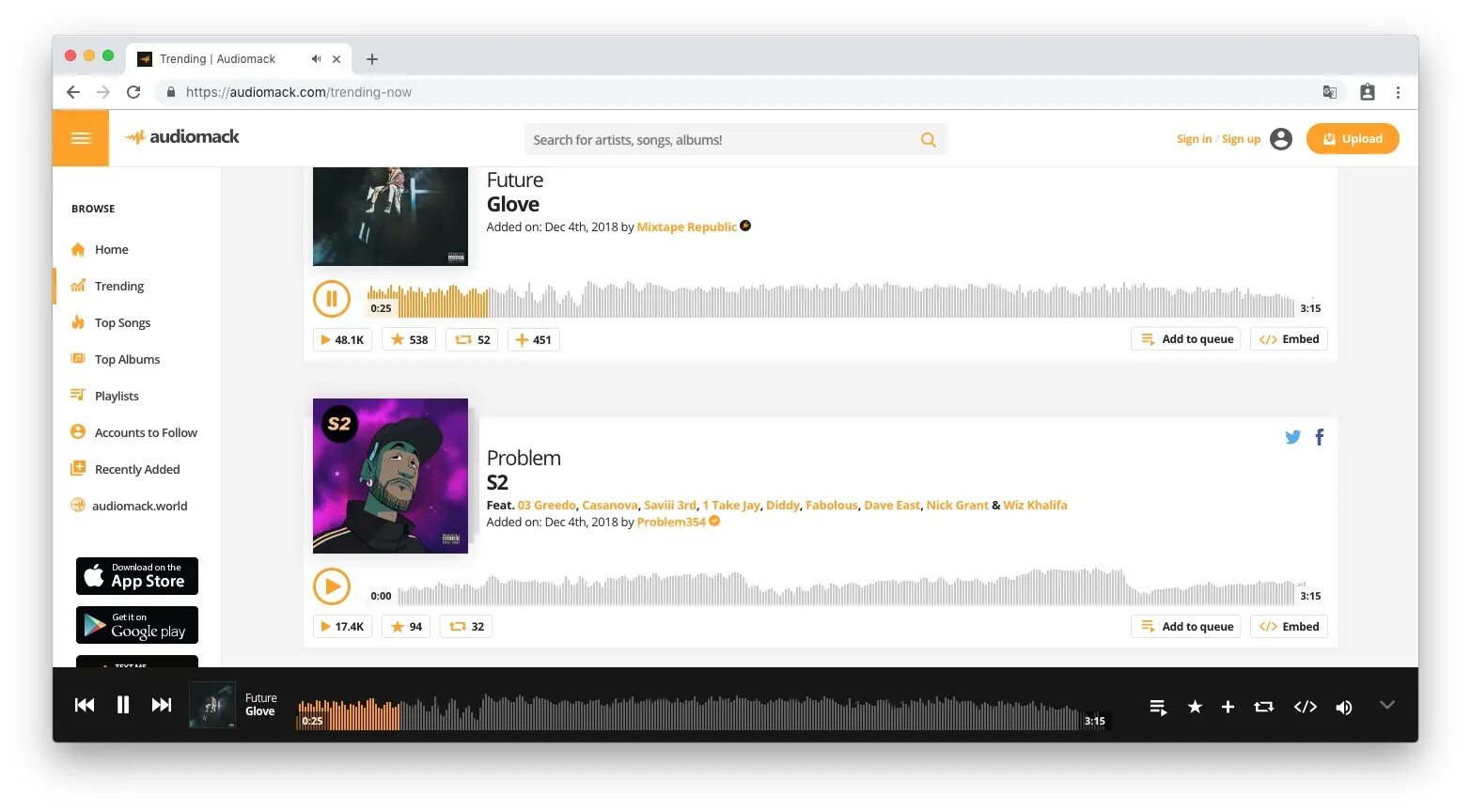Click the browser address bar URL
Screen dimensions: 1471x812
[x=299, y=92]
